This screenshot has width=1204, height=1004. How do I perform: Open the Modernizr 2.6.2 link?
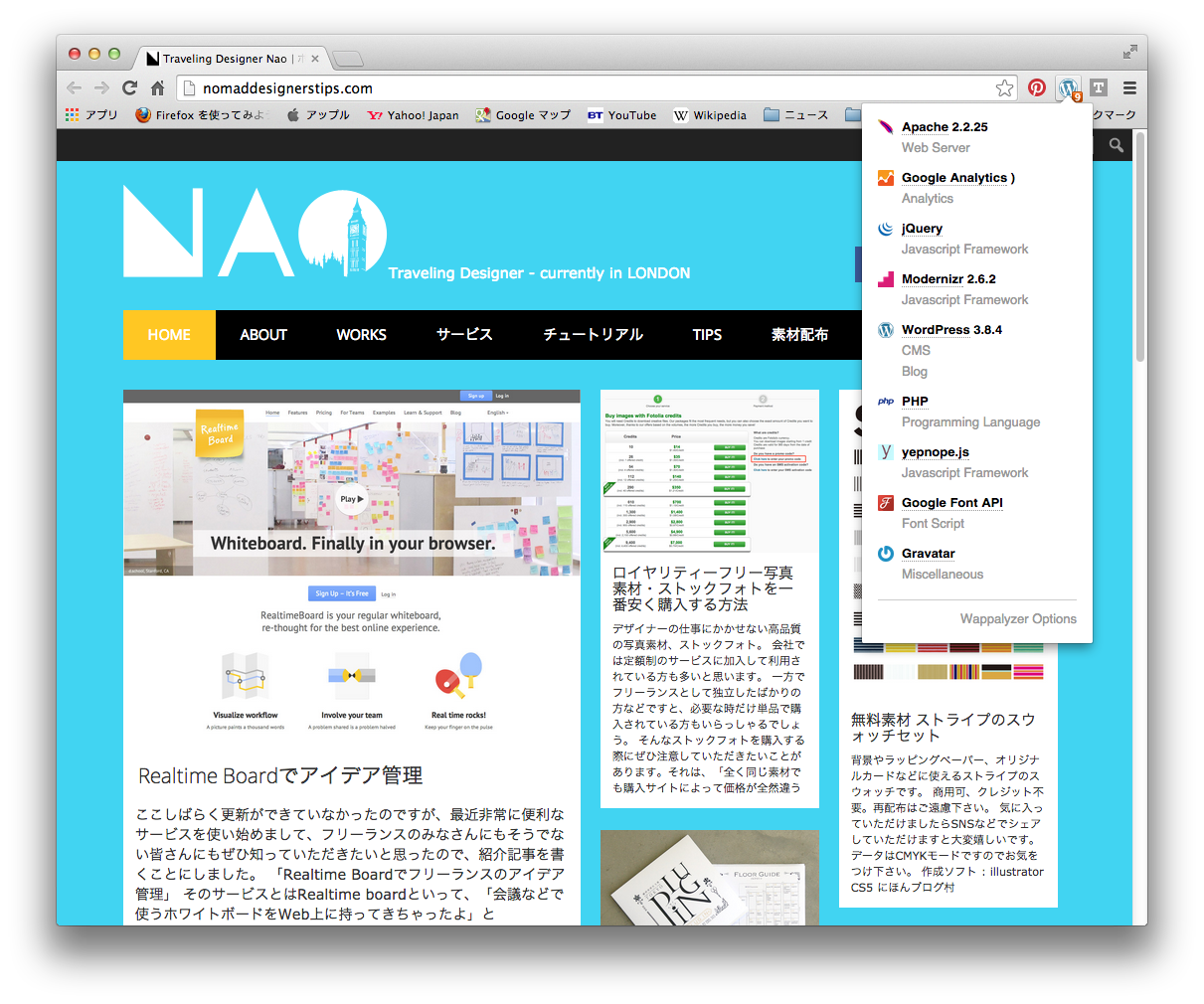[948, 279]
